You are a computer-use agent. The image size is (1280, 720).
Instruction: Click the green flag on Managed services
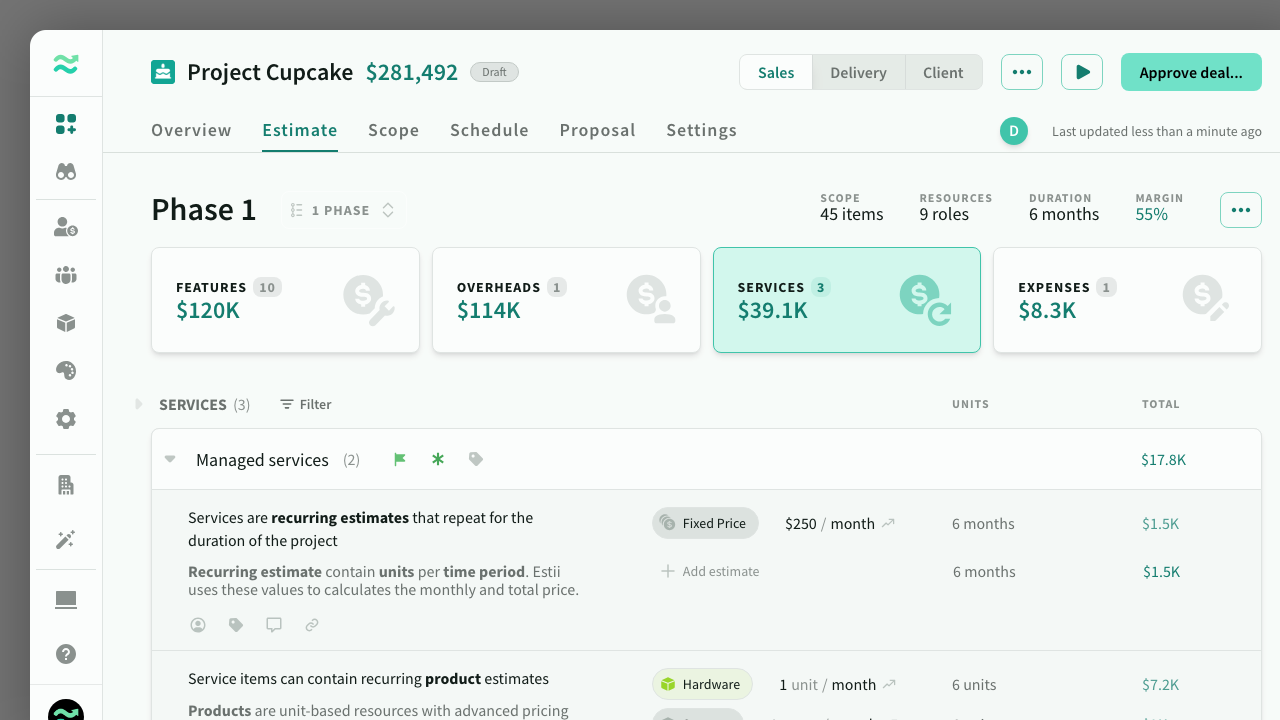coord(400,460)
